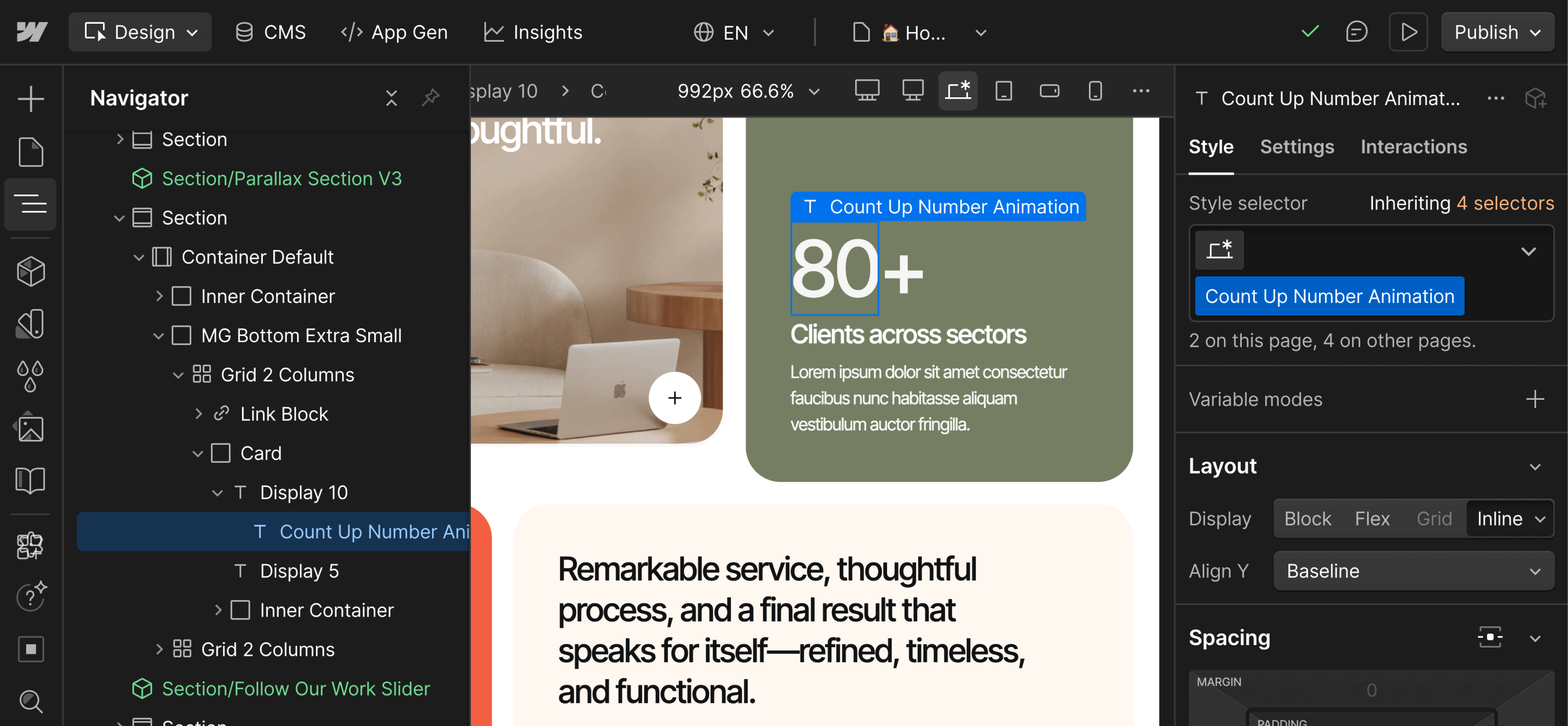This screenshot has width=1568, height=726.
Task: Open the EN locale dropdown
Action: 734,31
